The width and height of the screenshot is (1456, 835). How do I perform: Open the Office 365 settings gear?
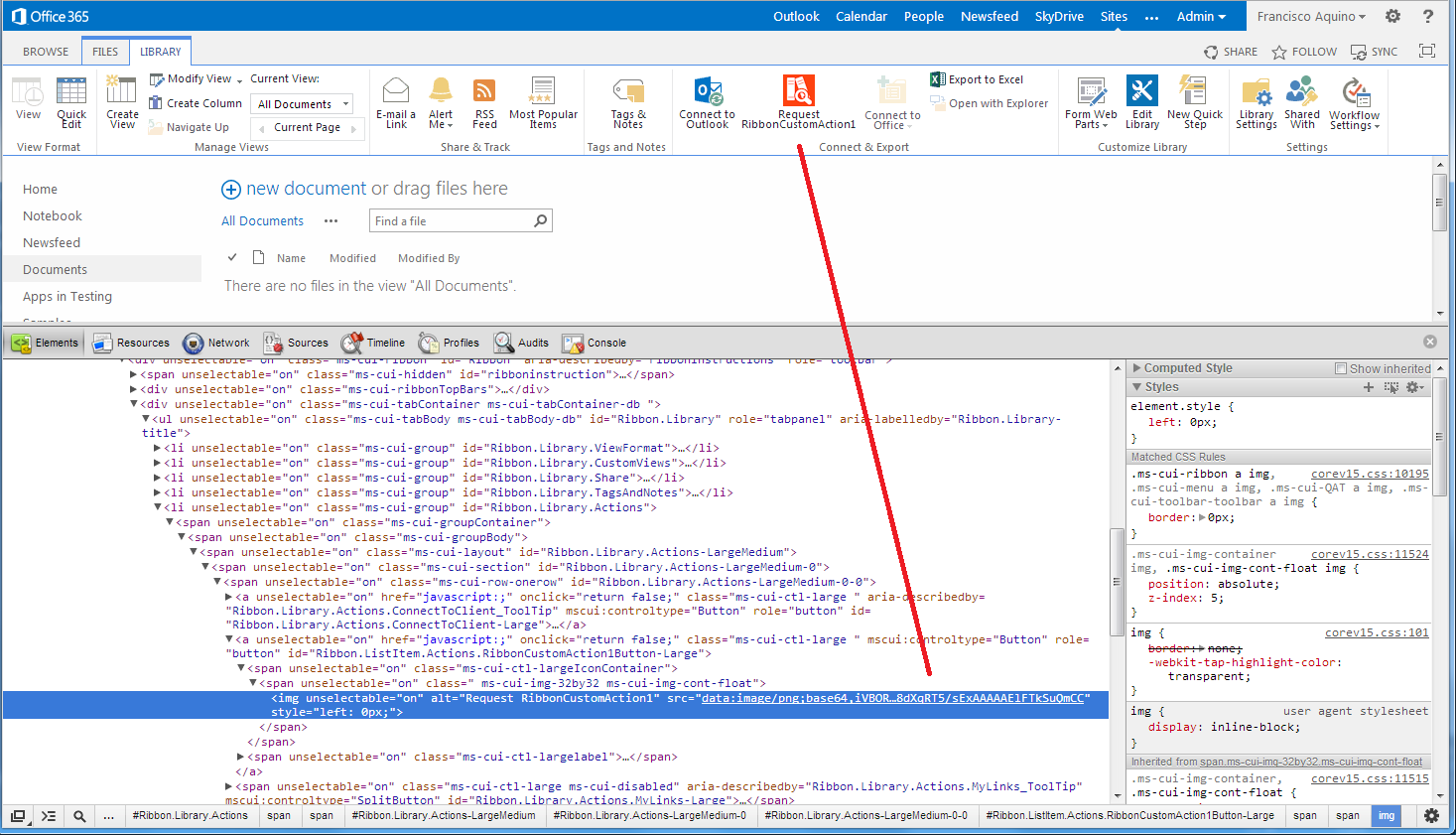tap(1392, 16)
